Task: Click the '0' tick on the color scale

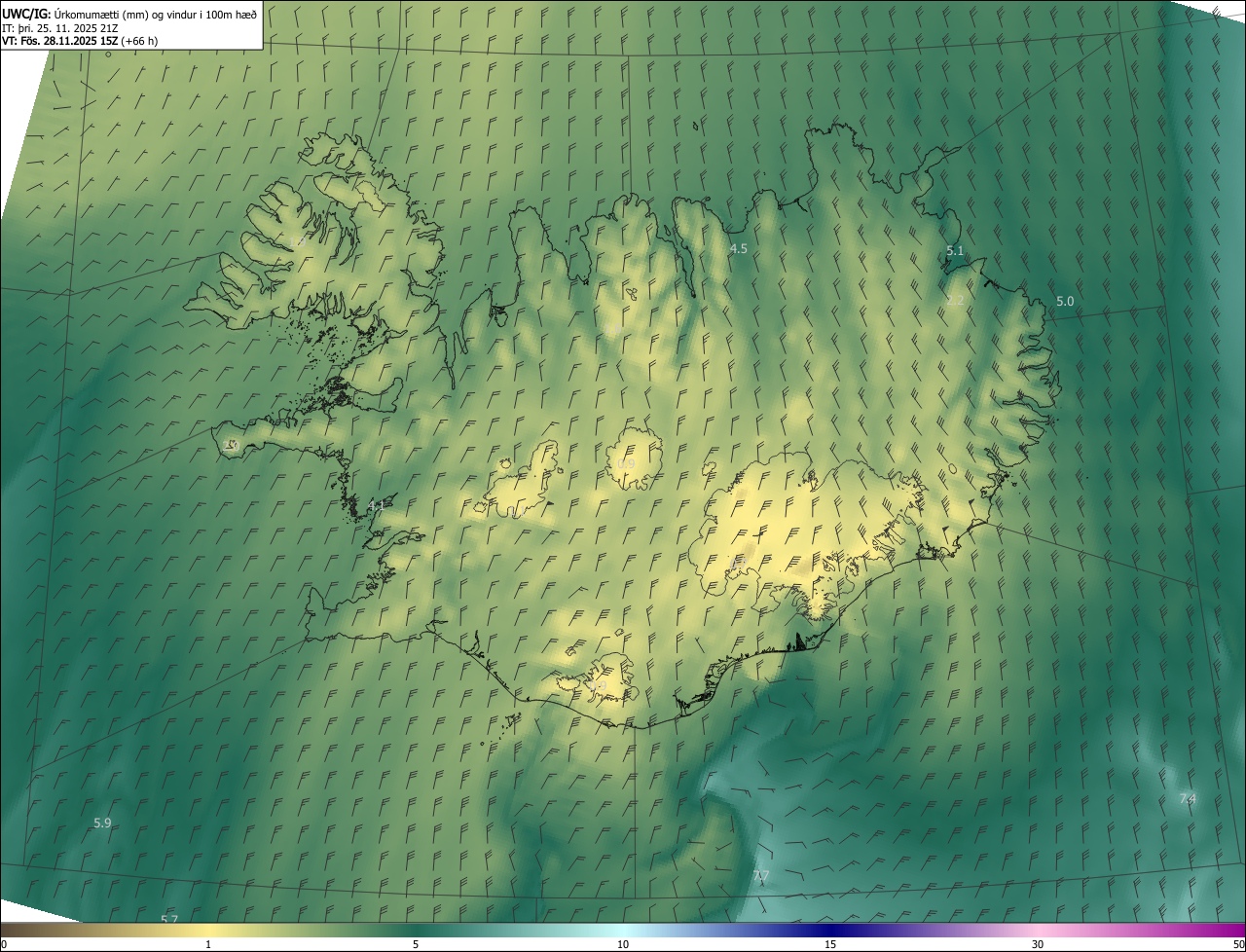Action: (4, 945)
